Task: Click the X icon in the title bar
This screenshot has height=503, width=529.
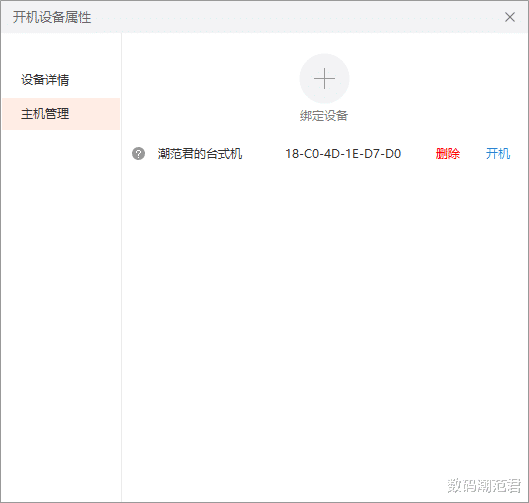Action: [510, 17]
